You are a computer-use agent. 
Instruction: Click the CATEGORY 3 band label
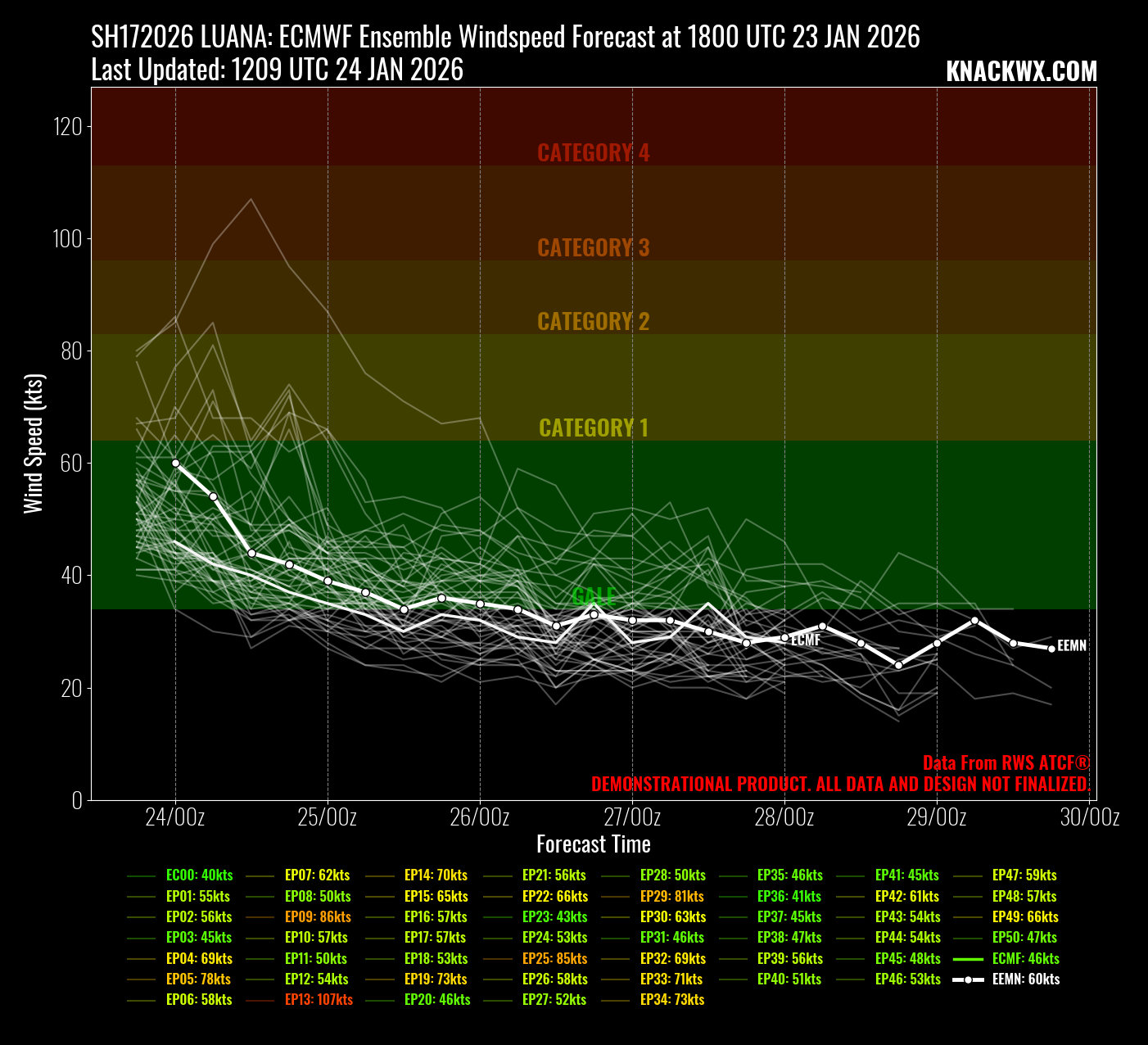tap(593, 247)
